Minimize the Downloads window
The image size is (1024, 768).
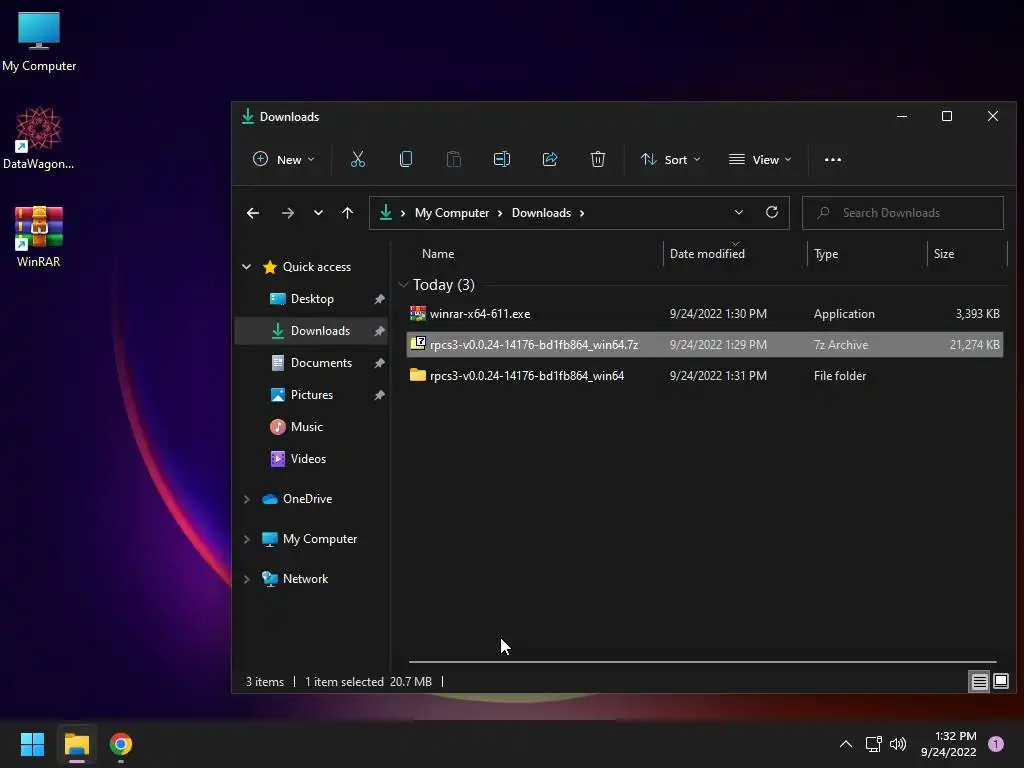click(902, 116)
